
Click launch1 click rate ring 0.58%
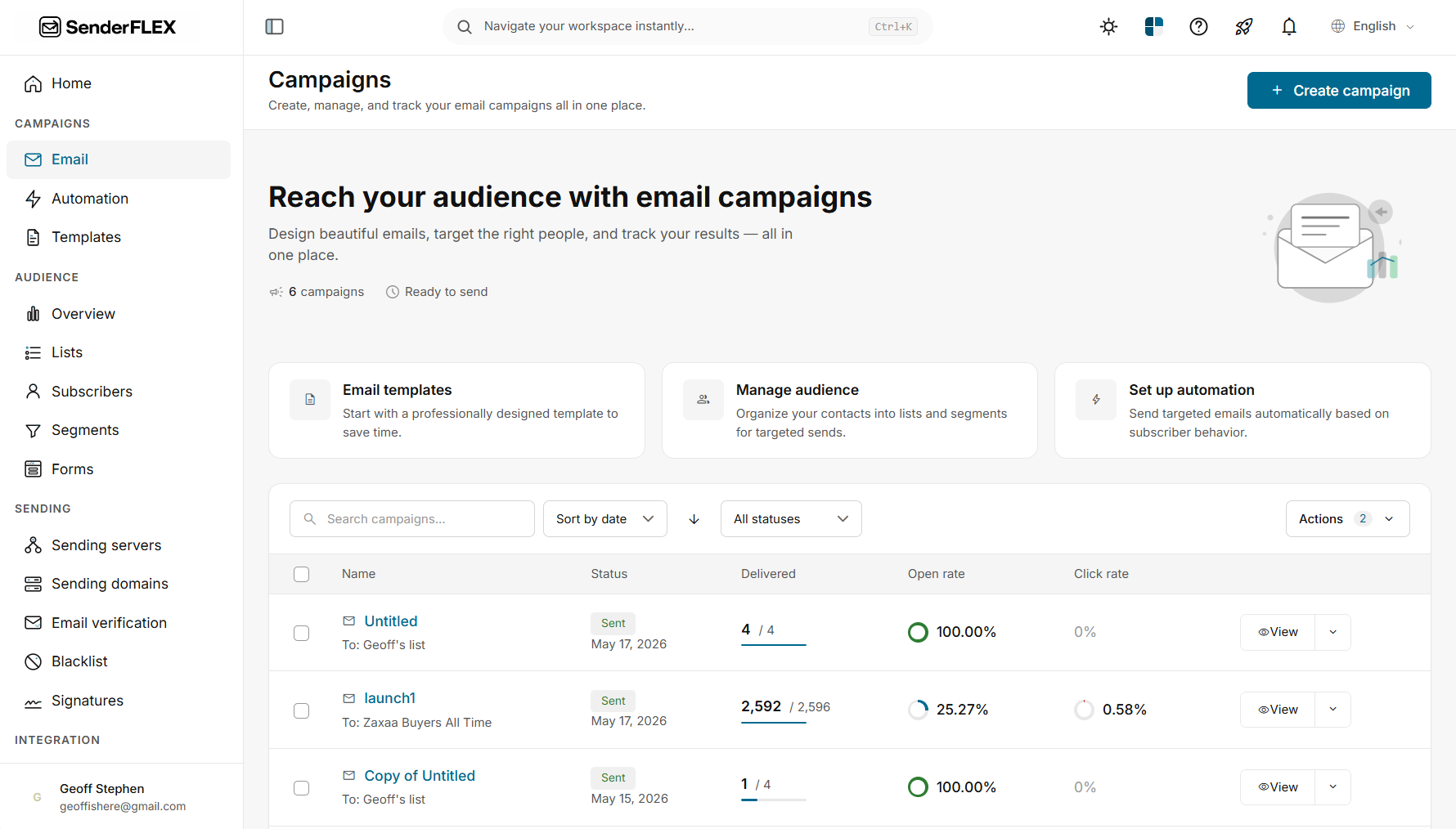coord(1085,710)
